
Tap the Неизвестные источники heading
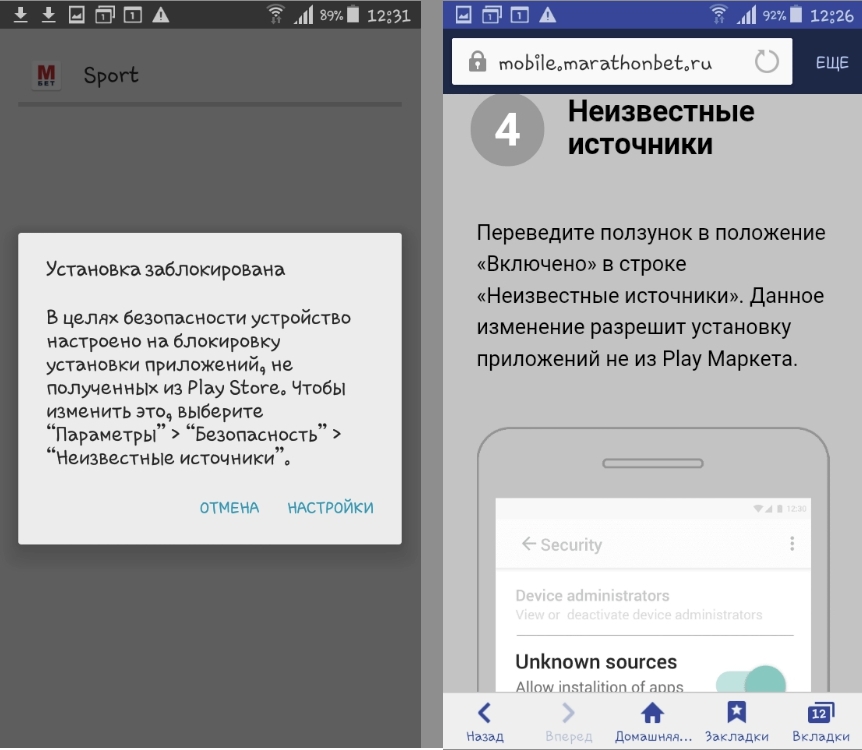[x=661, y=128]
